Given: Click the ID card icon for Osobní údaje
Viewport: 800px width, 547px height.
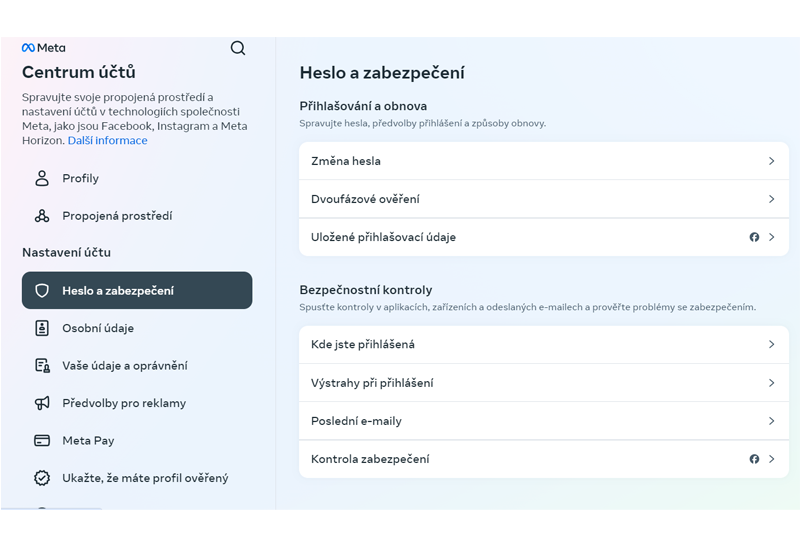Looking at the screenshot, I should (x=42, y=328).
